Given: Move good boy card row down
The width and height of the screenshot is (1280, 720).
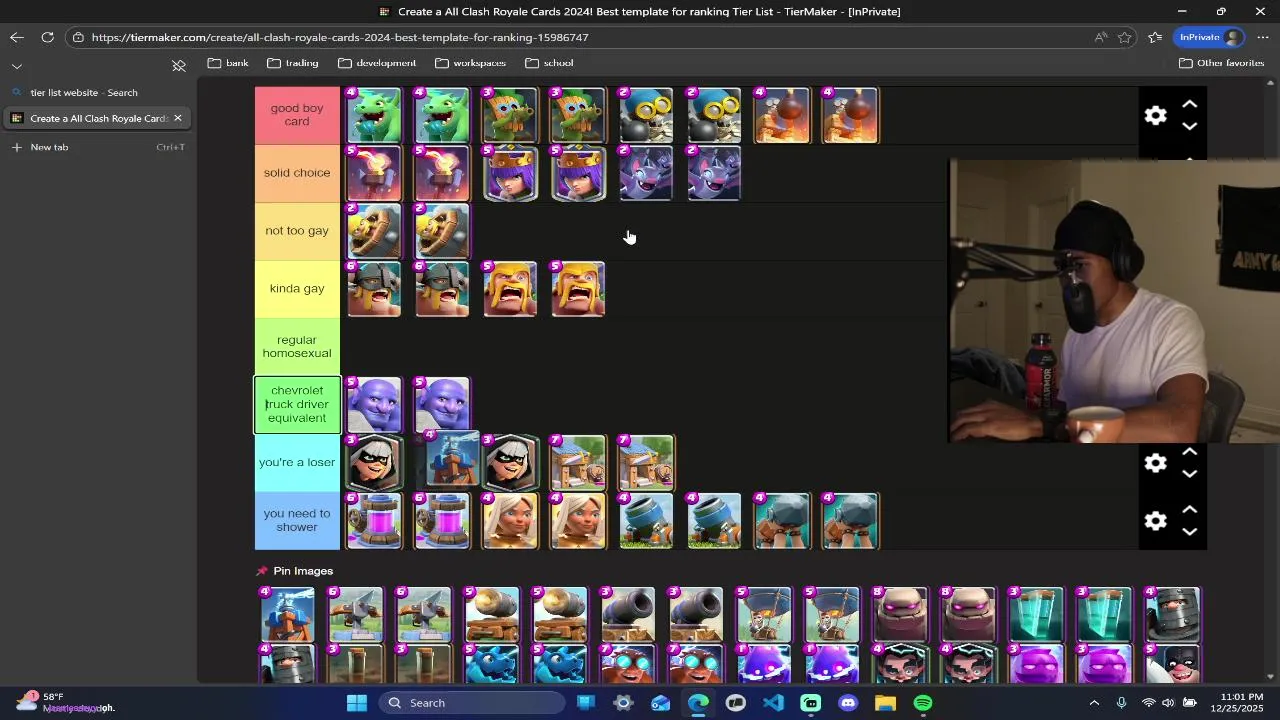Looking at the screenshot, I should (1190, 126).
